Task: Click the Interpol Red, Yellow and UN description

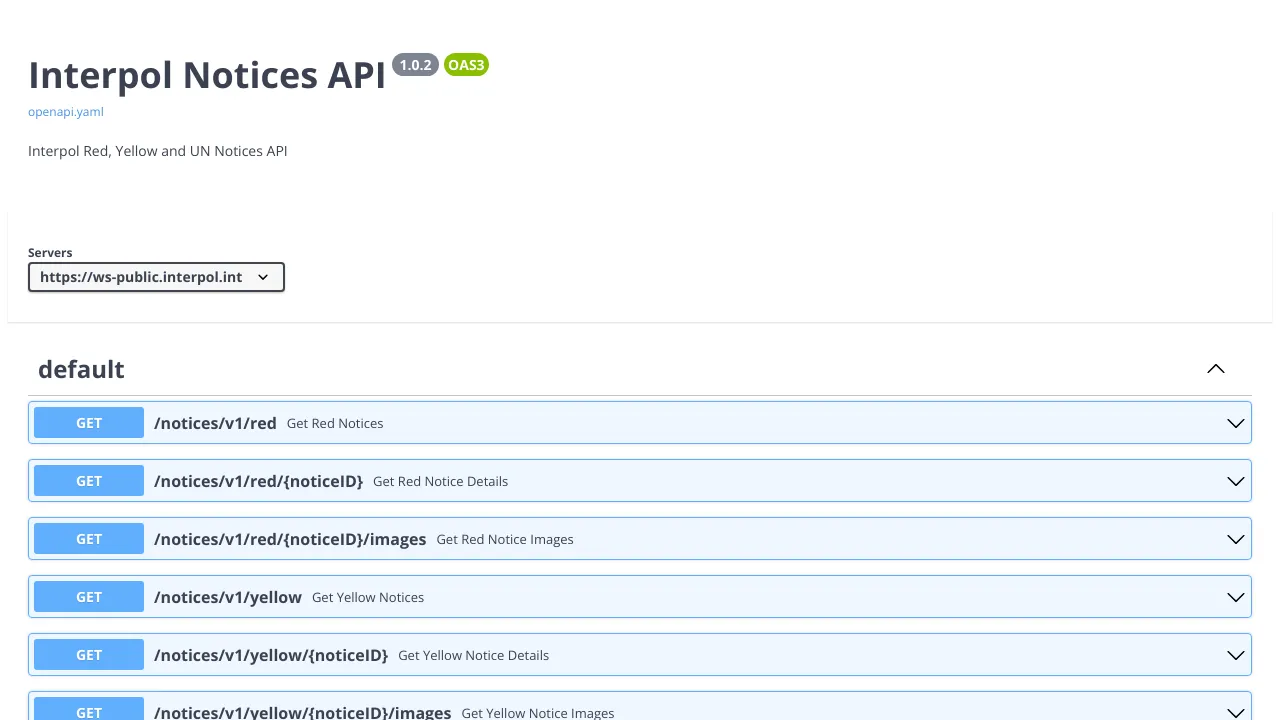Action: [158, 151]
